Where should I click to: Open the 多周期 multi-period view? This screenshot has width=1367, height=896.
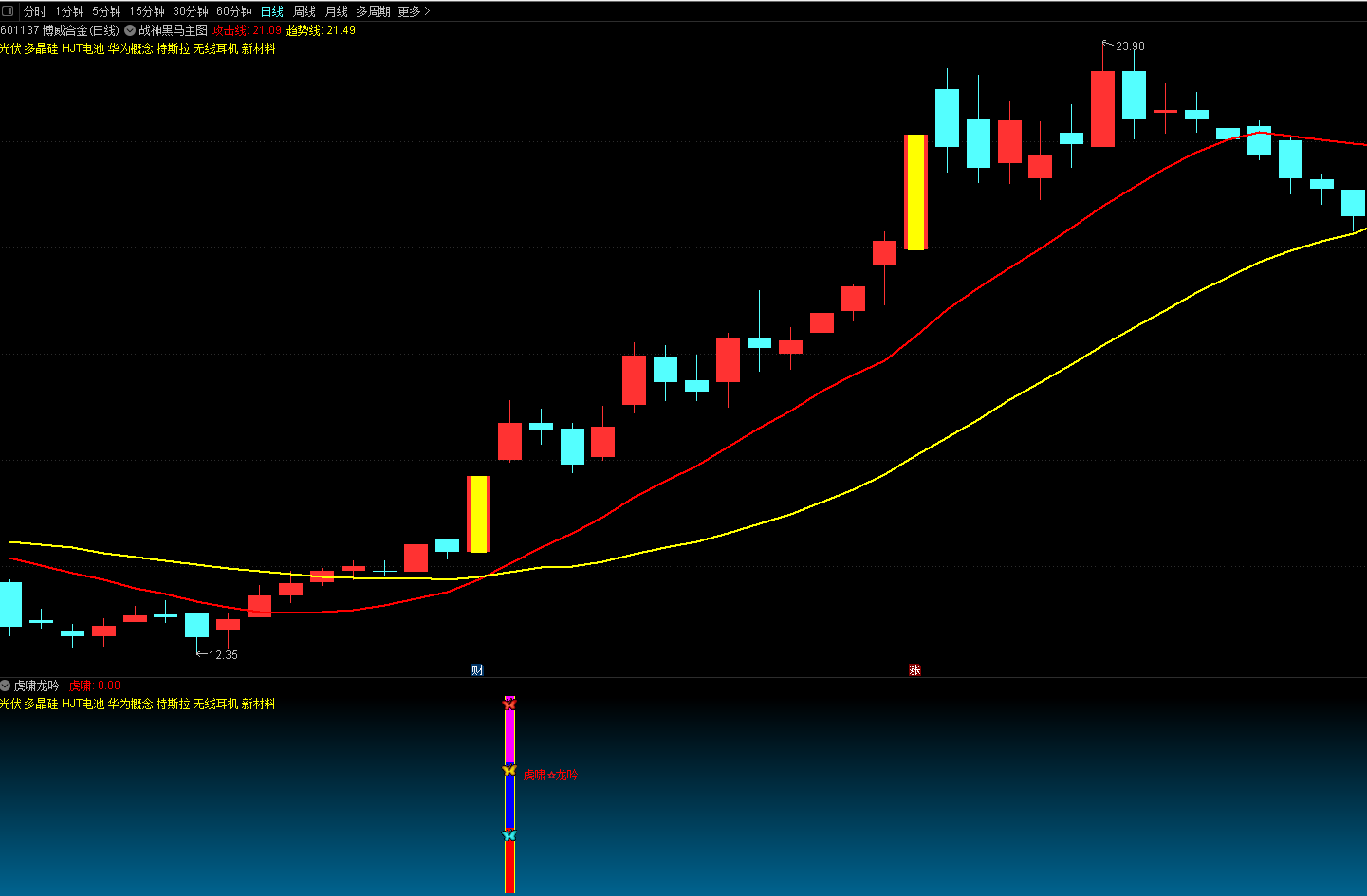click(x=373, y=11)
